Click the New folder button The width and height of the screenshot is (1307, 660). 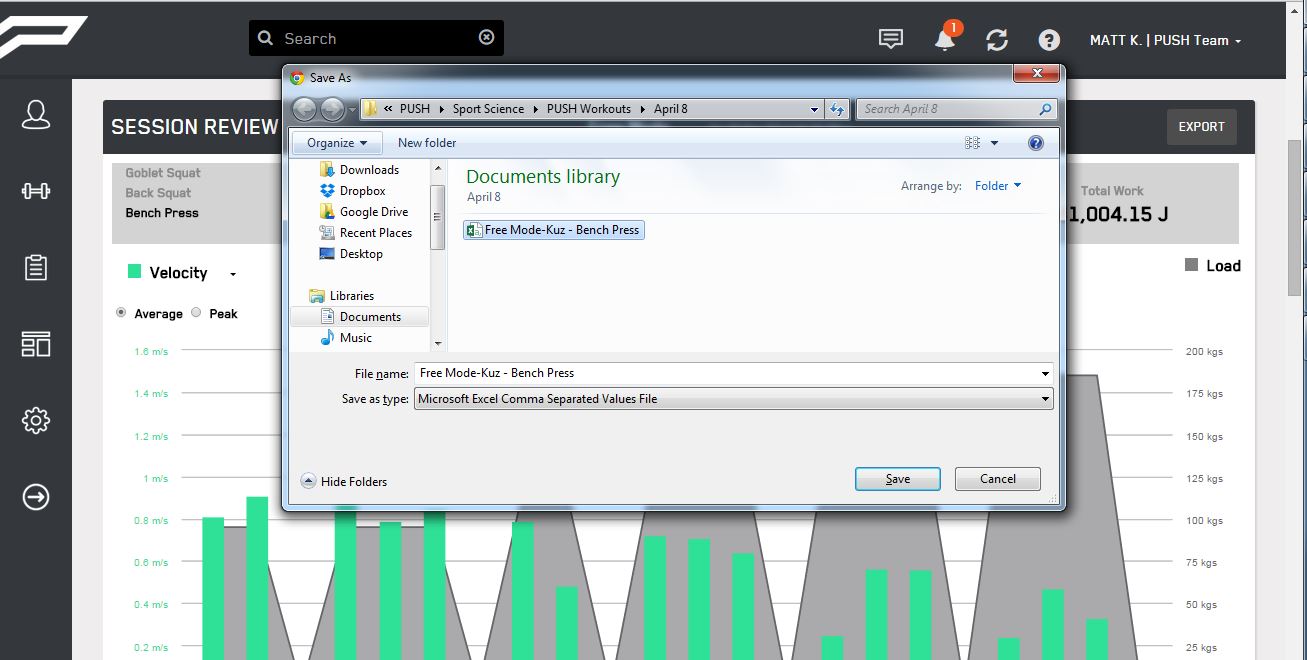click(x=427, y=143)
